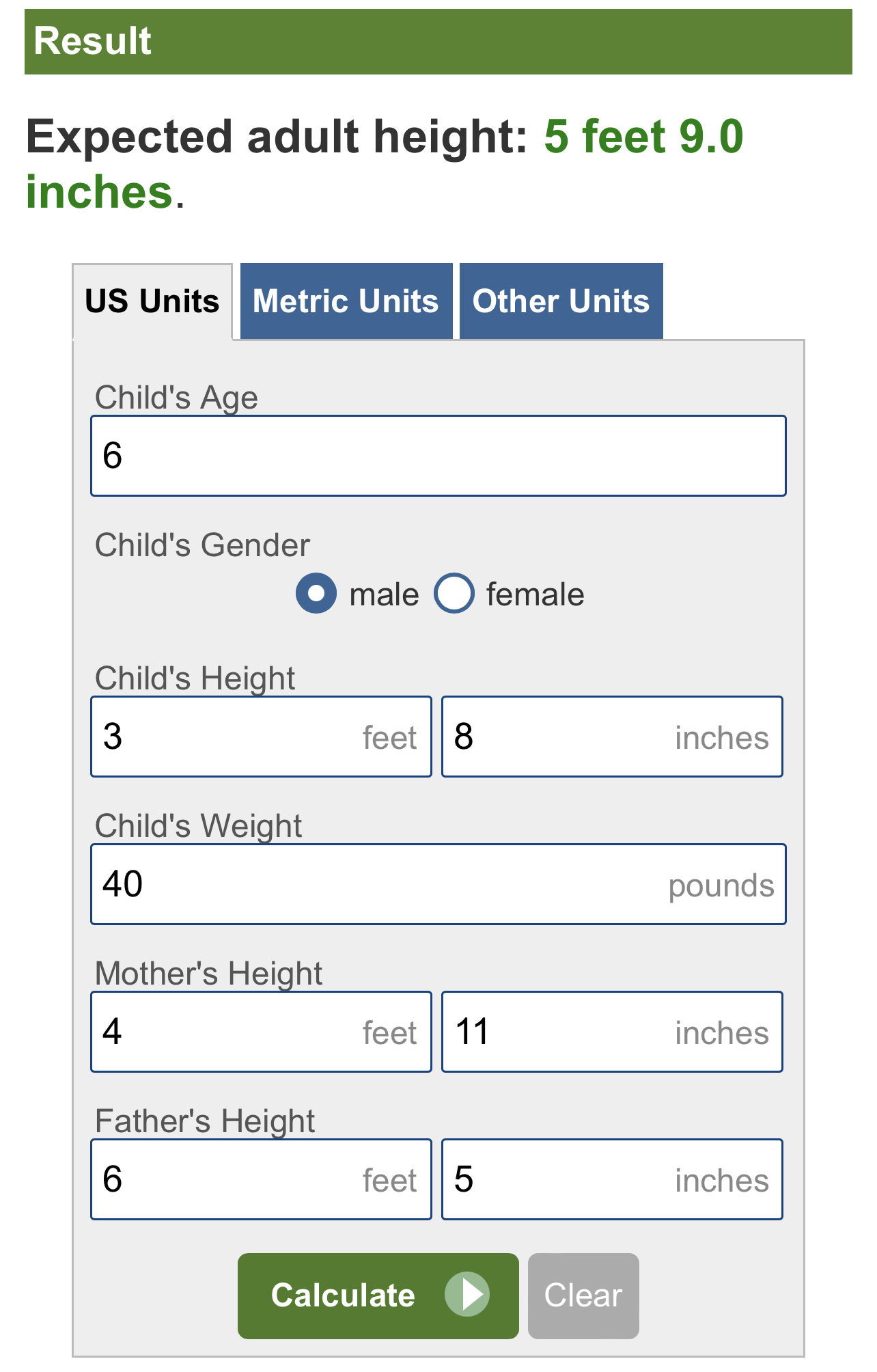Focus the Child's Weight pounds field
Viewport: 877px width, 1372px height.
(439, 884)
